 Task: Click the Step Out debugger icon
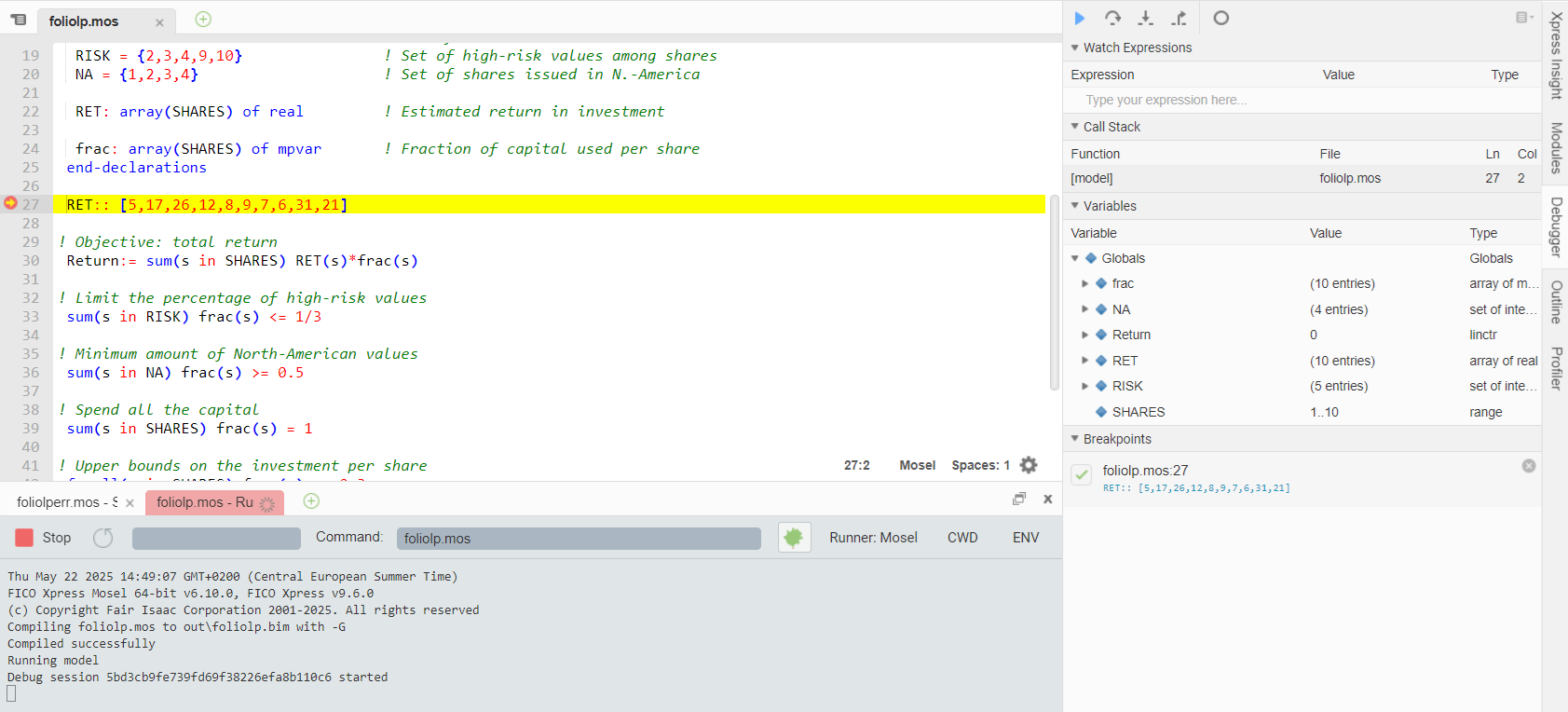coord(1179,18)
